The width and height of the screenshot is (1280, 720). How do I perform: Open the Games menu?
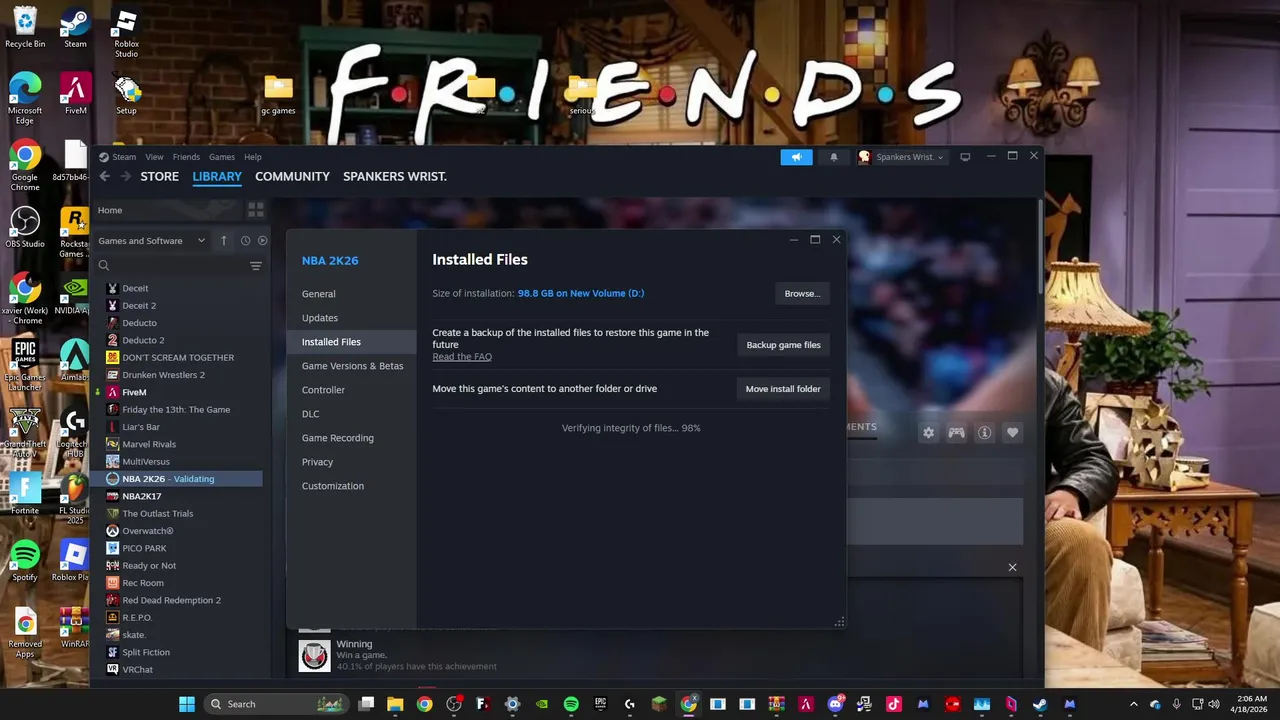point(222,157)
